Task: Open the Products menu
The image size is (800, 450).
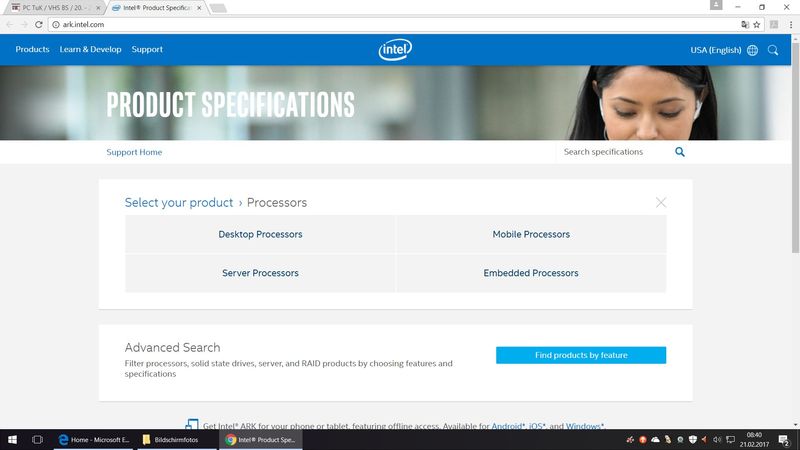Action: pos(32,49)
